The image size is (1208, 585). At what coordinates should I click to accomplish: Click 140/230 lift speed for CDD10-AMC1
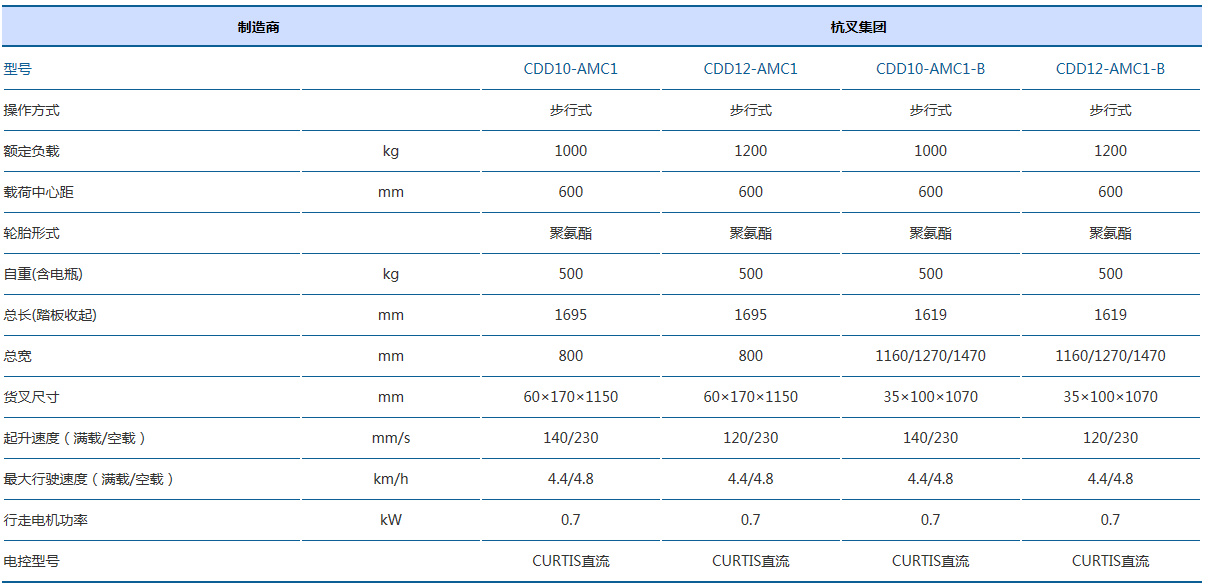[571, 438]
